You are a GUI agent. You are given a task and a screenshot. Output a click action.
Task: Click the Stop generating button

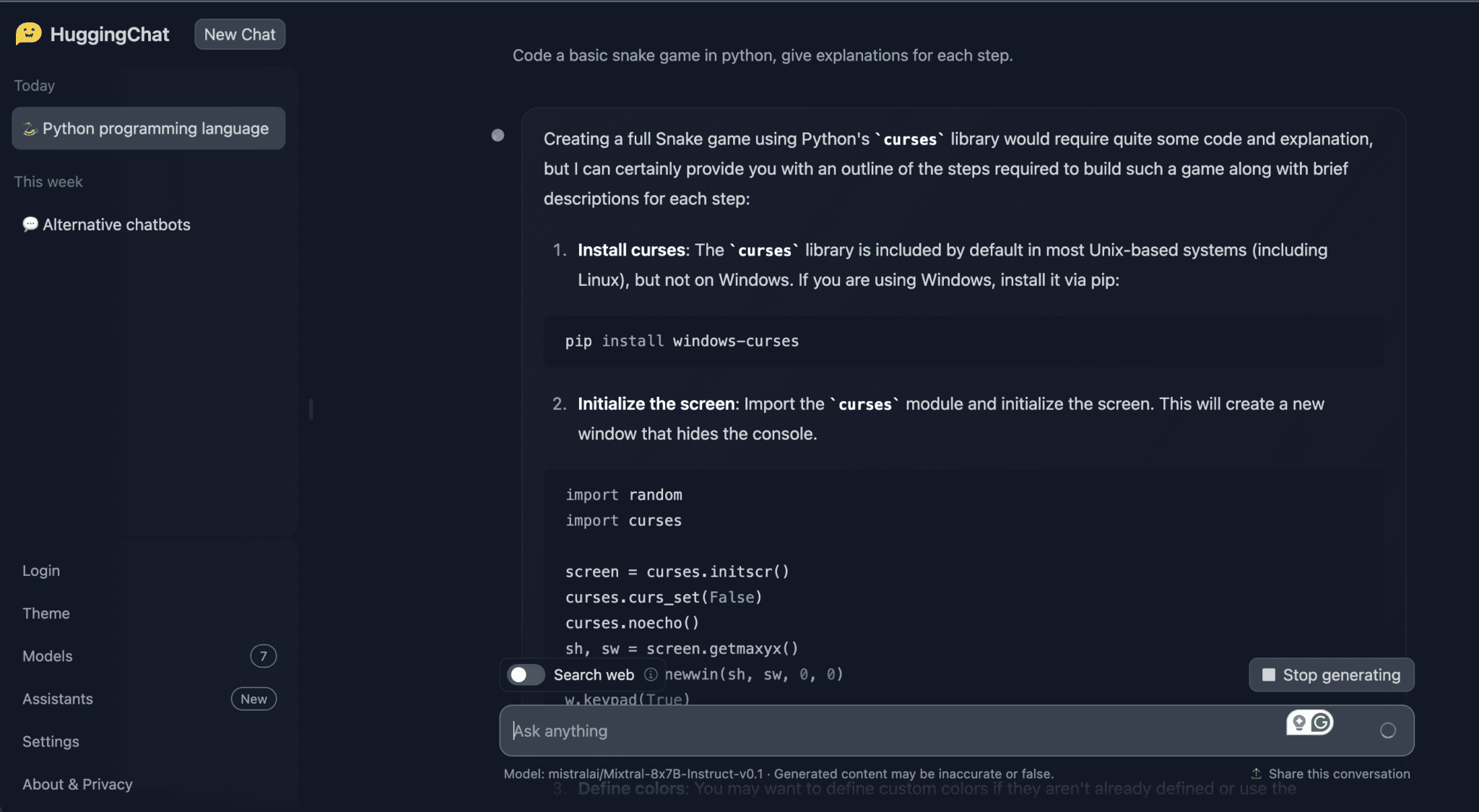1331,674
